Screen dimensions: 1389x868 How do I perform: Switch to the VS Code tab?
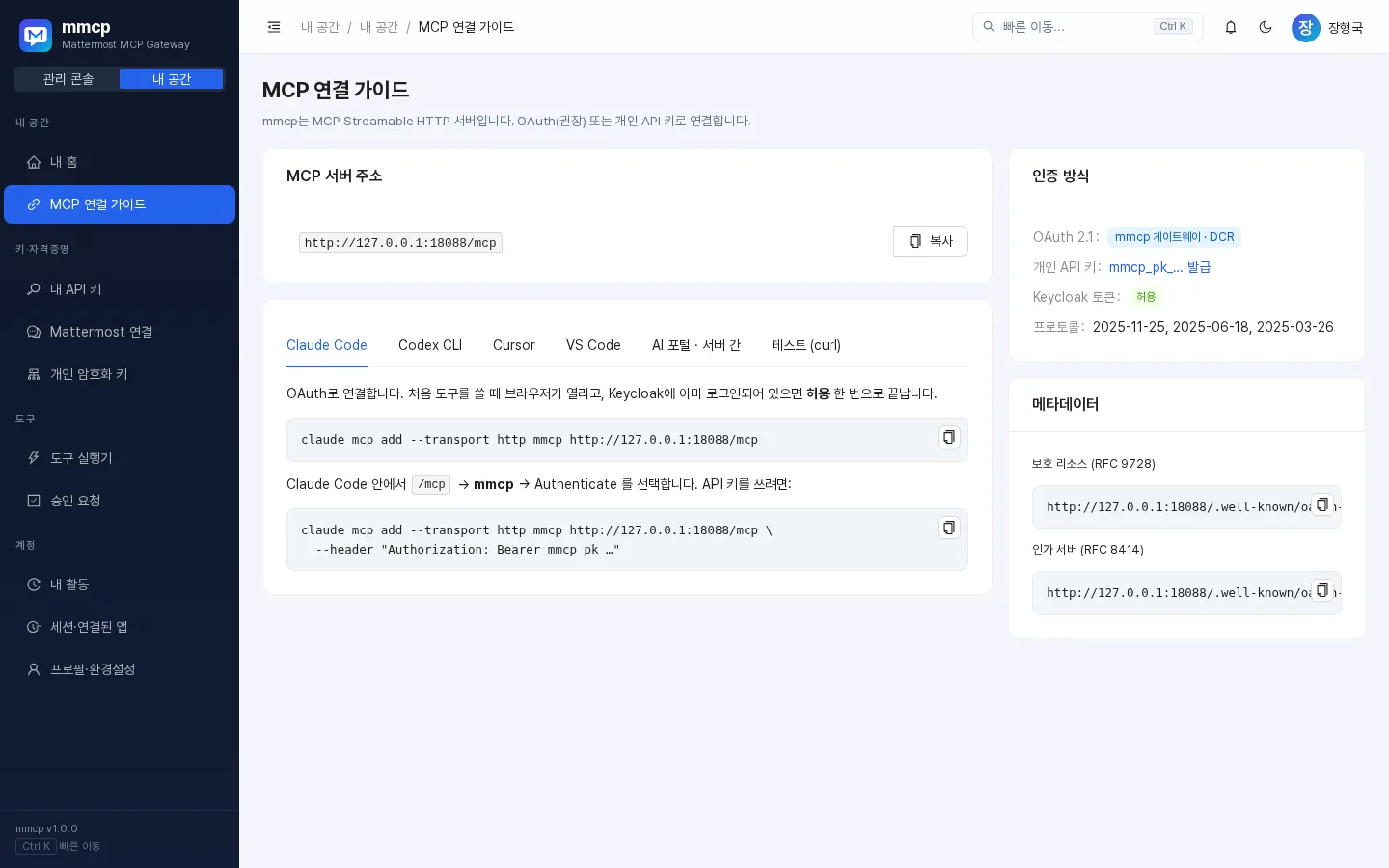pos(593,345)
